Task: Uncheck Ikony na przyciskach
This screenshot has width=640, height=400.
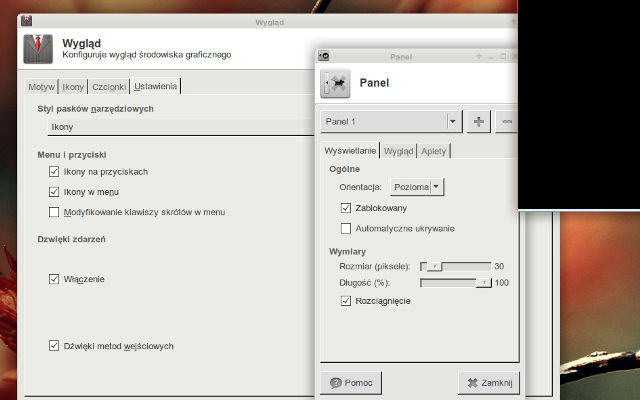Action: (x=54, y=172)
